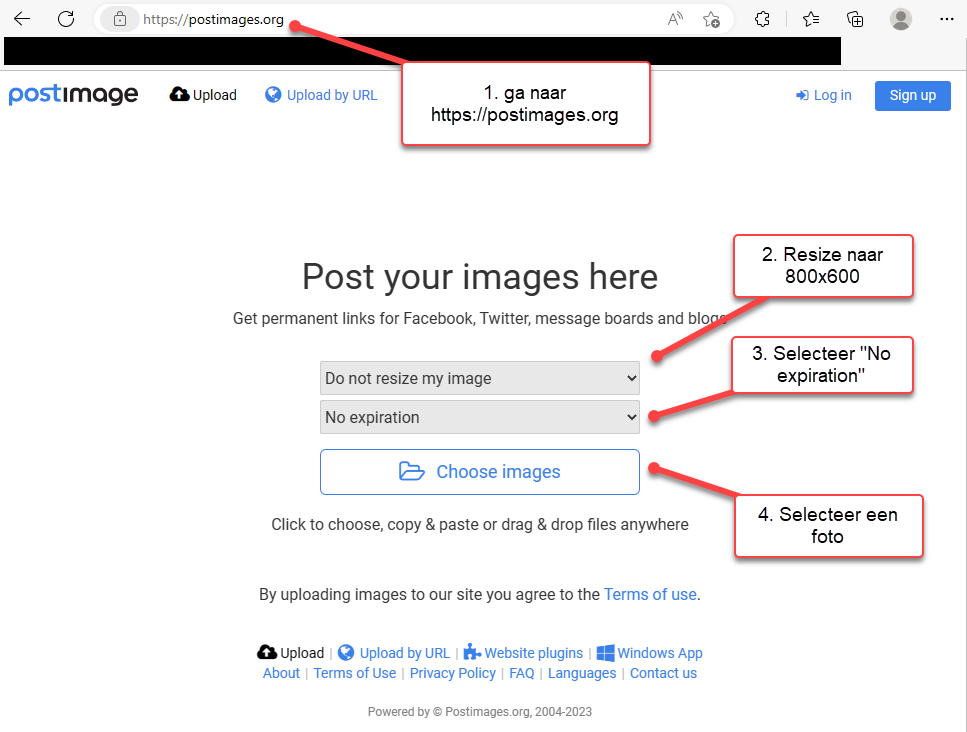This screenshot has width=967, height=732.
Task: Click the Choose images button label
Action: 498,472
